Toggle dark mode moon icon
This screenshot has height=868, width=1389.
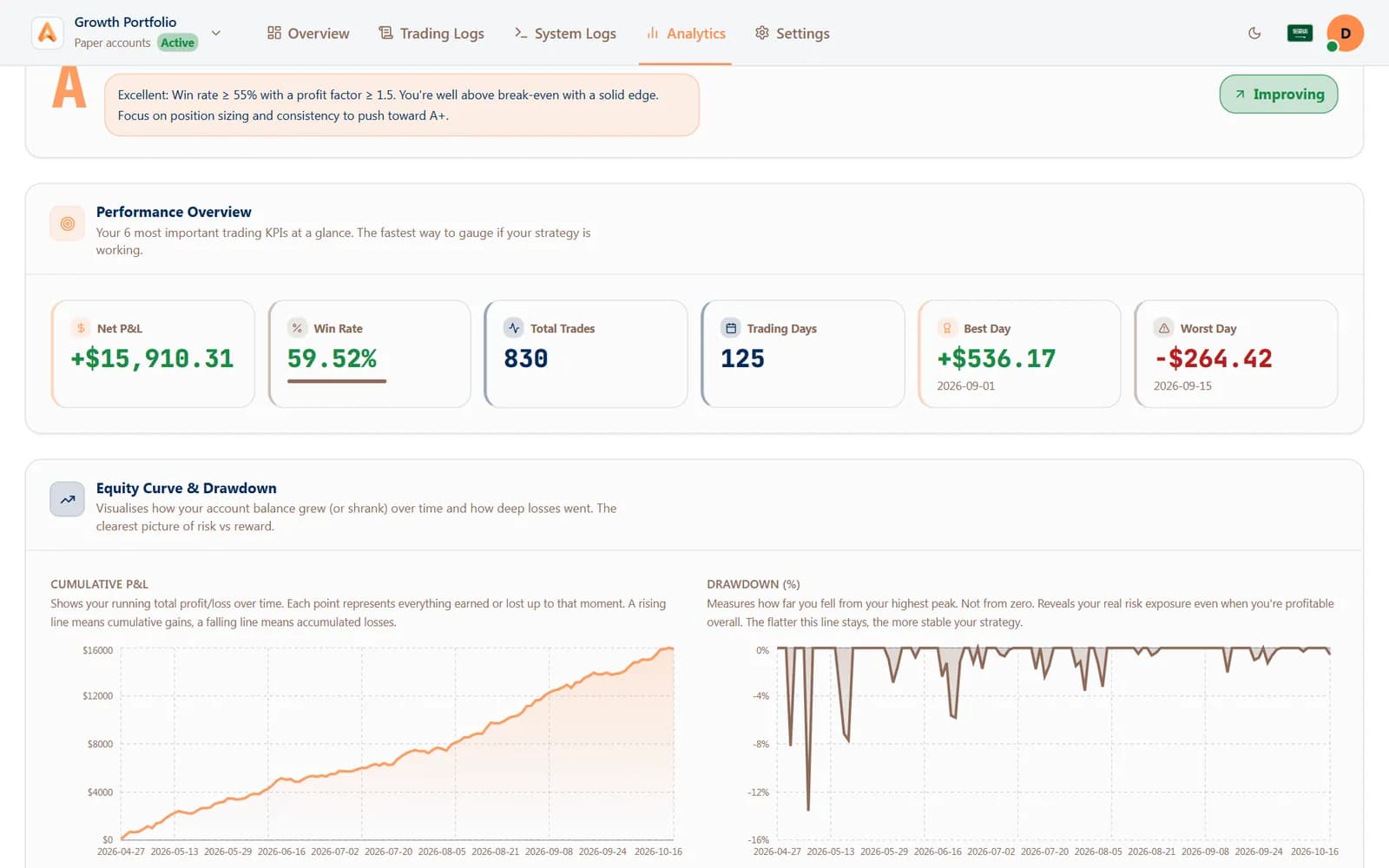click(x=1254, y=33)
